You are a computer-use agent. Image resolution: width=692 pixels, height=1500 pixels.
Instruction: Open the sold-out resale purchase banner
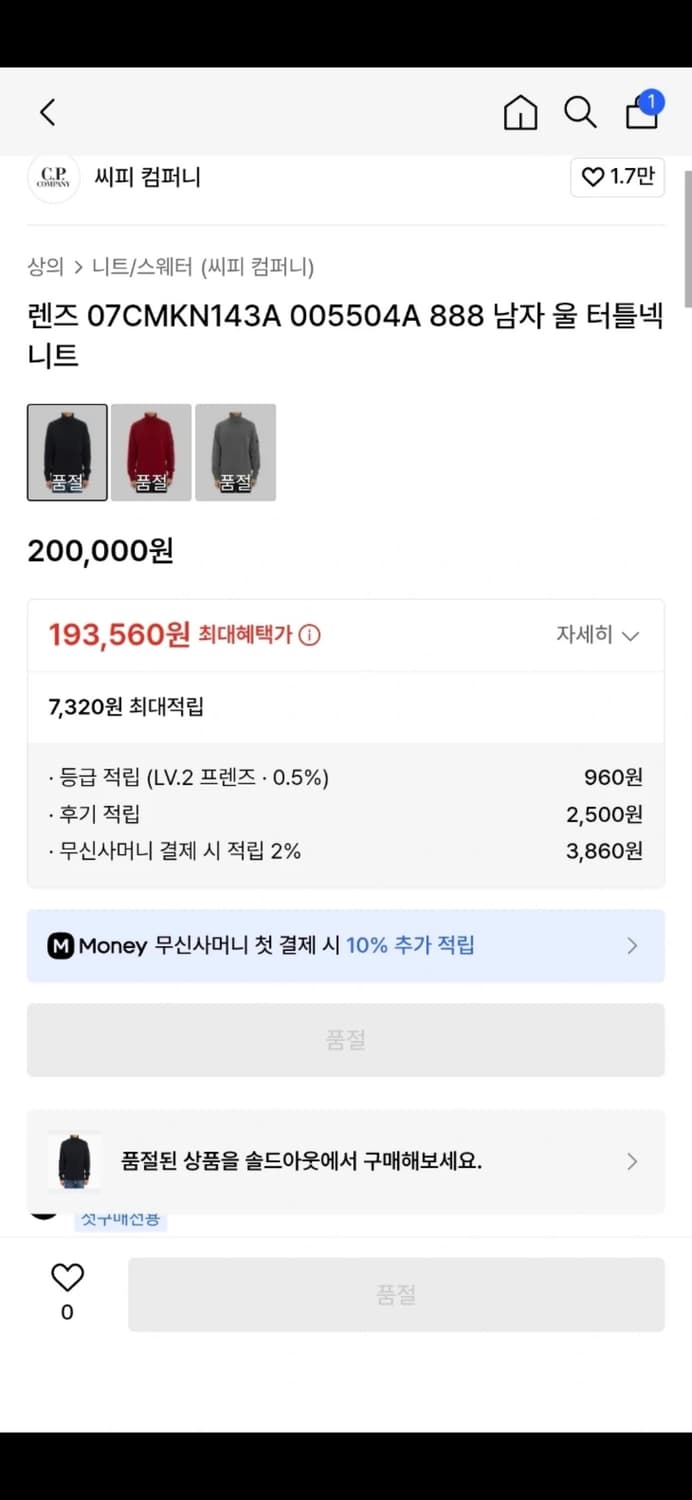345,1161
